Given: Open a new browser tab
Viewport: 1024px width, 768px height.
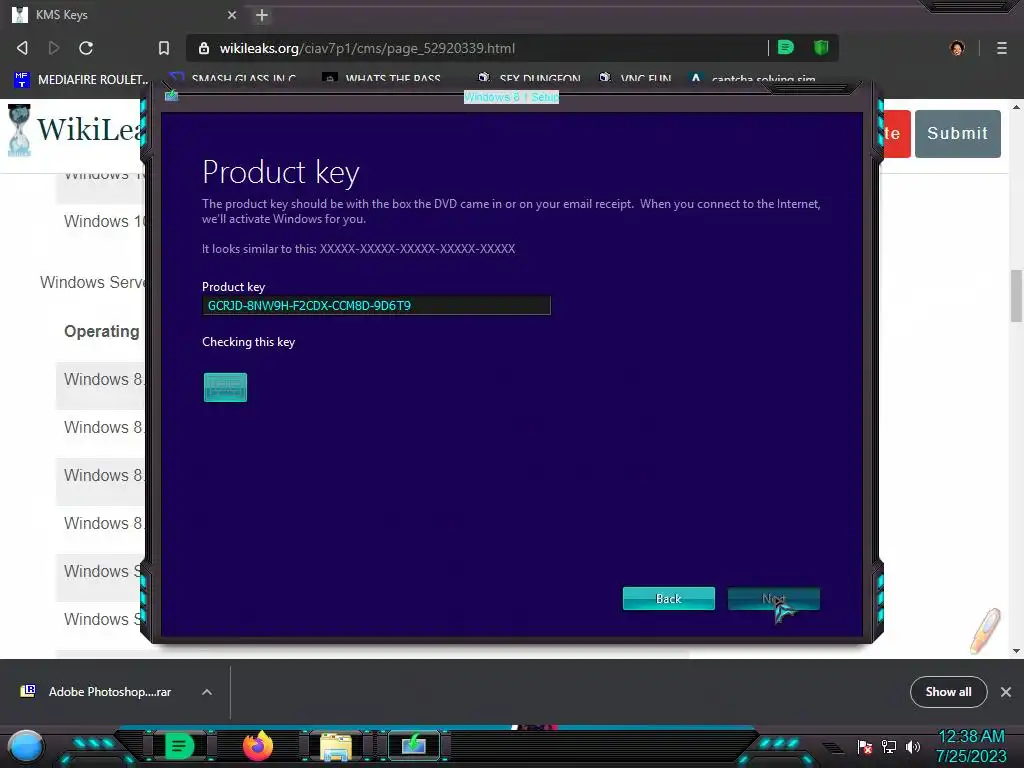Looking at the screenshot, I should pyautogui.click(x=262, y=15).
